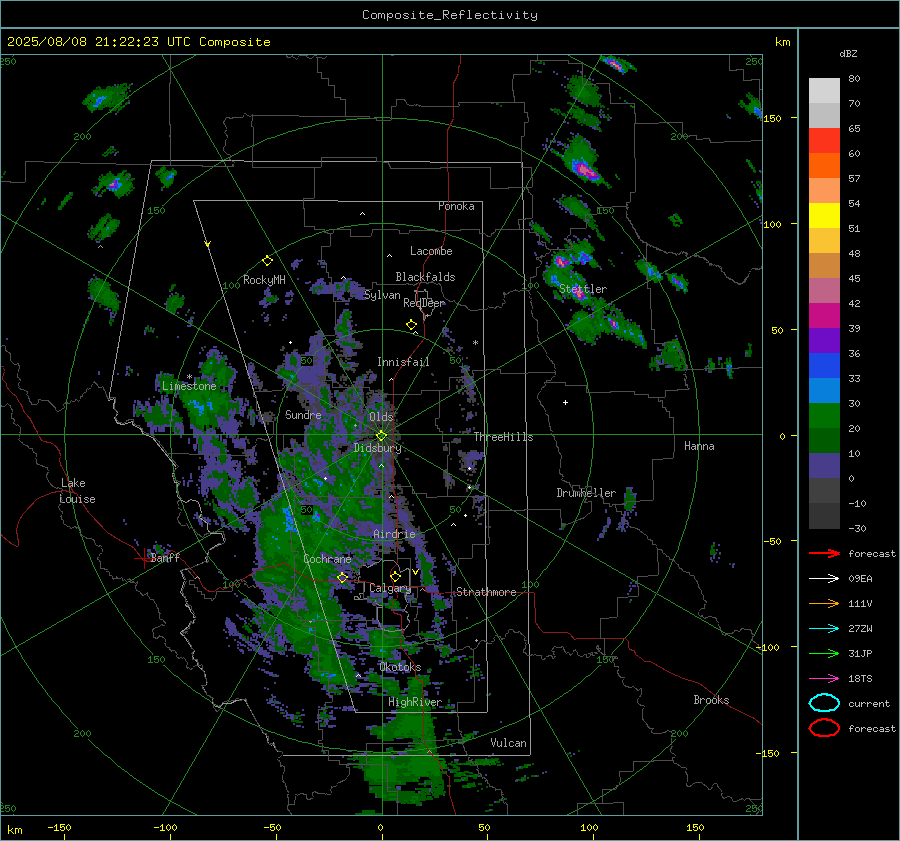
Task: Click the cyan current ellipse icon
Action: [824, 703]
